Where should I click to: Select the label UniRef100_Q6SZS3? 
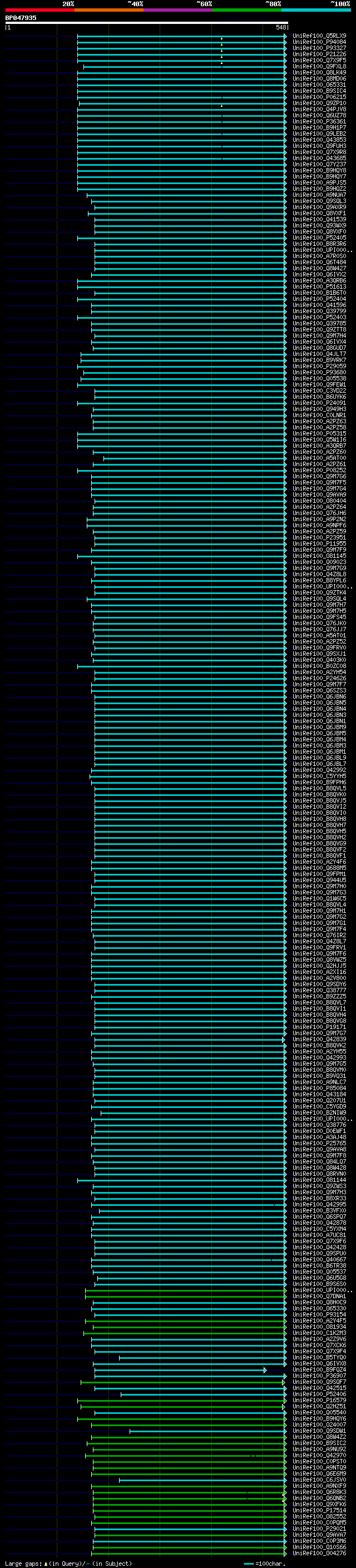[x=319, y=691]
